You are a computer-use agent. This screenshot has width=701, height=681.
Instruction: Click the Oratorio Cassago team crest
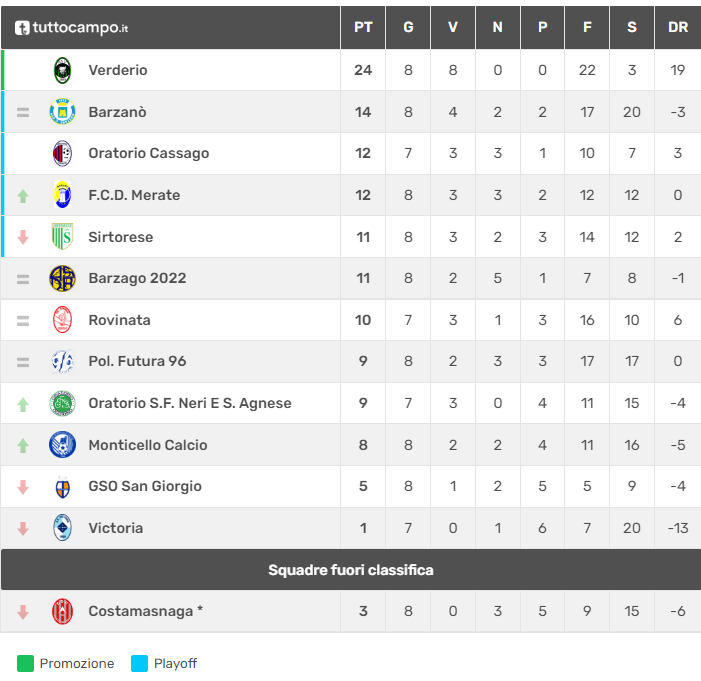click(62, 153)
